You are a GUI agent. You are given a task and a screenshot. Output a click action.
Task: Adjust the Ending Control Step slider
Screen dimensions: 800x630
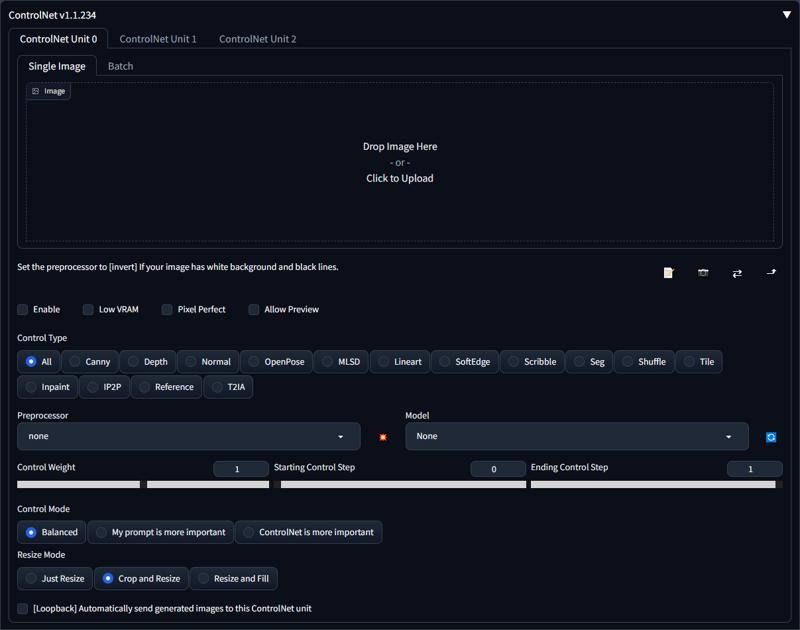pos(657,484)
